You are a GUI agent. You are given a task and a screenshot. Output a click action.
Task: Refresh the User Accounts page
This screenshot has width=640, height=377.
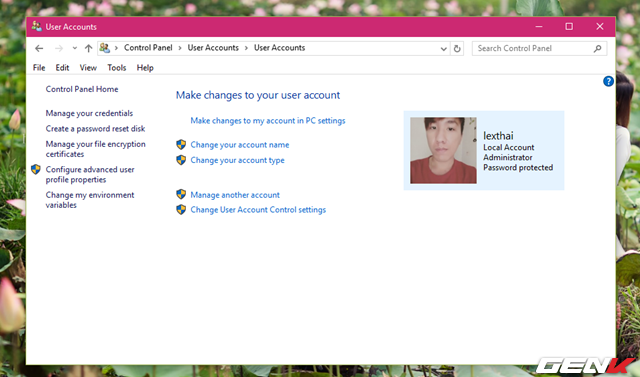point(457,49)
